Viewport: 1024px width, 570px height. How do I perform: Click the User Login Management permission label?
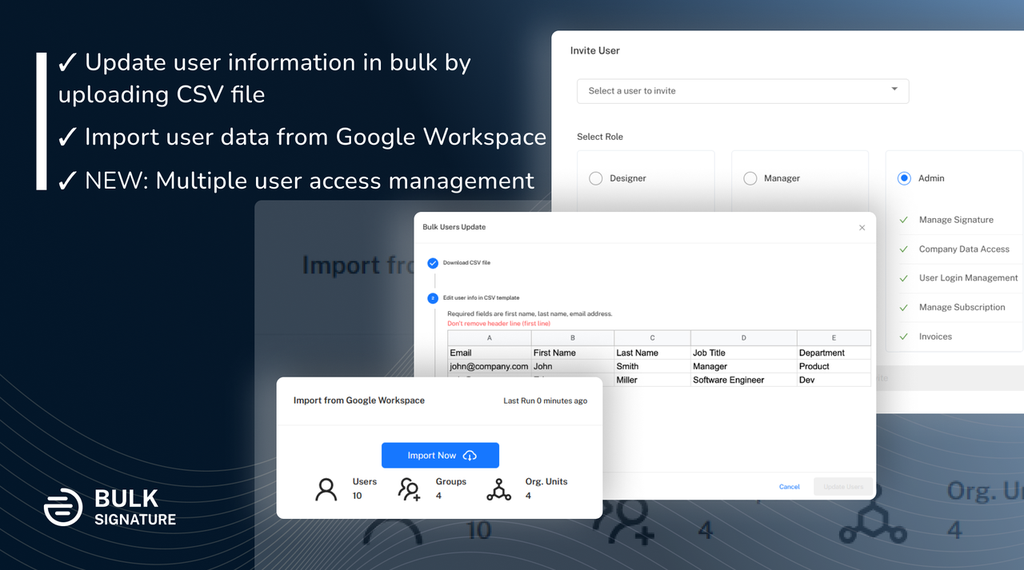(968, 278)
